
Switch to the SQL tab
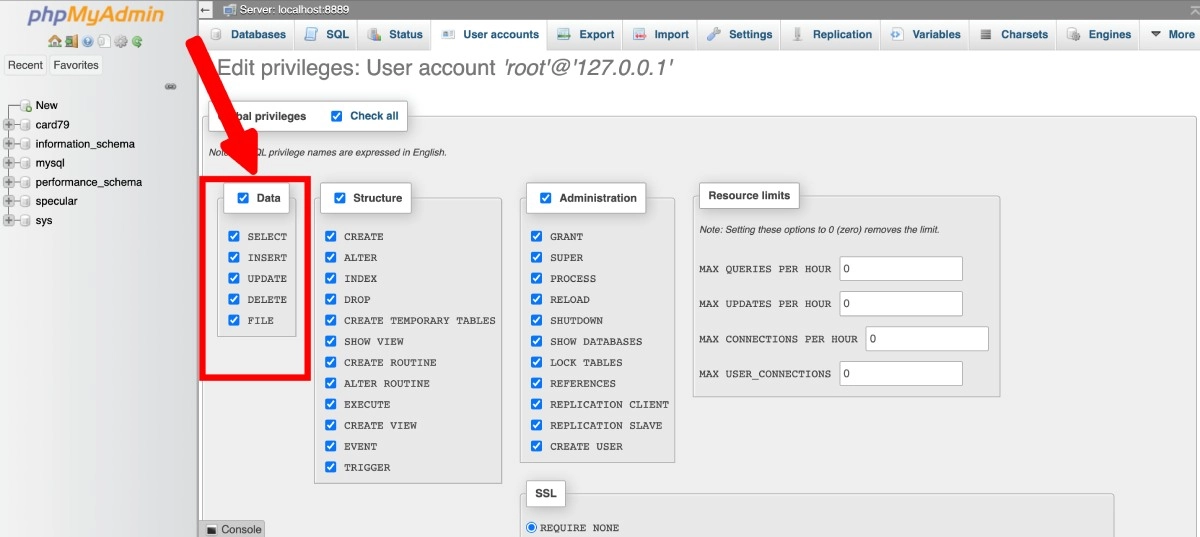pyautogui.click(x=326, y=34)
